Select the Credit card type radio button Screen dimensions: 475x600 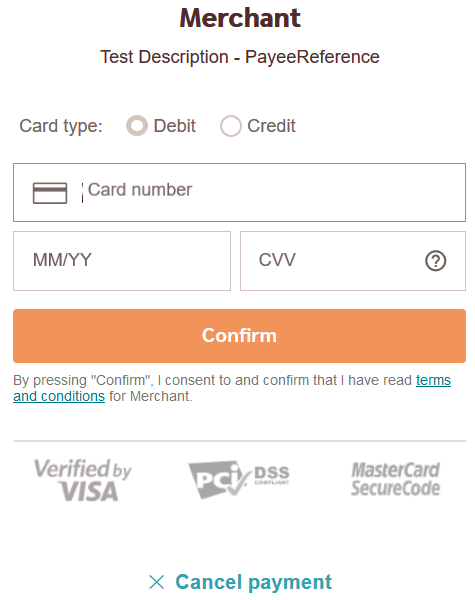tap(230, 126)
